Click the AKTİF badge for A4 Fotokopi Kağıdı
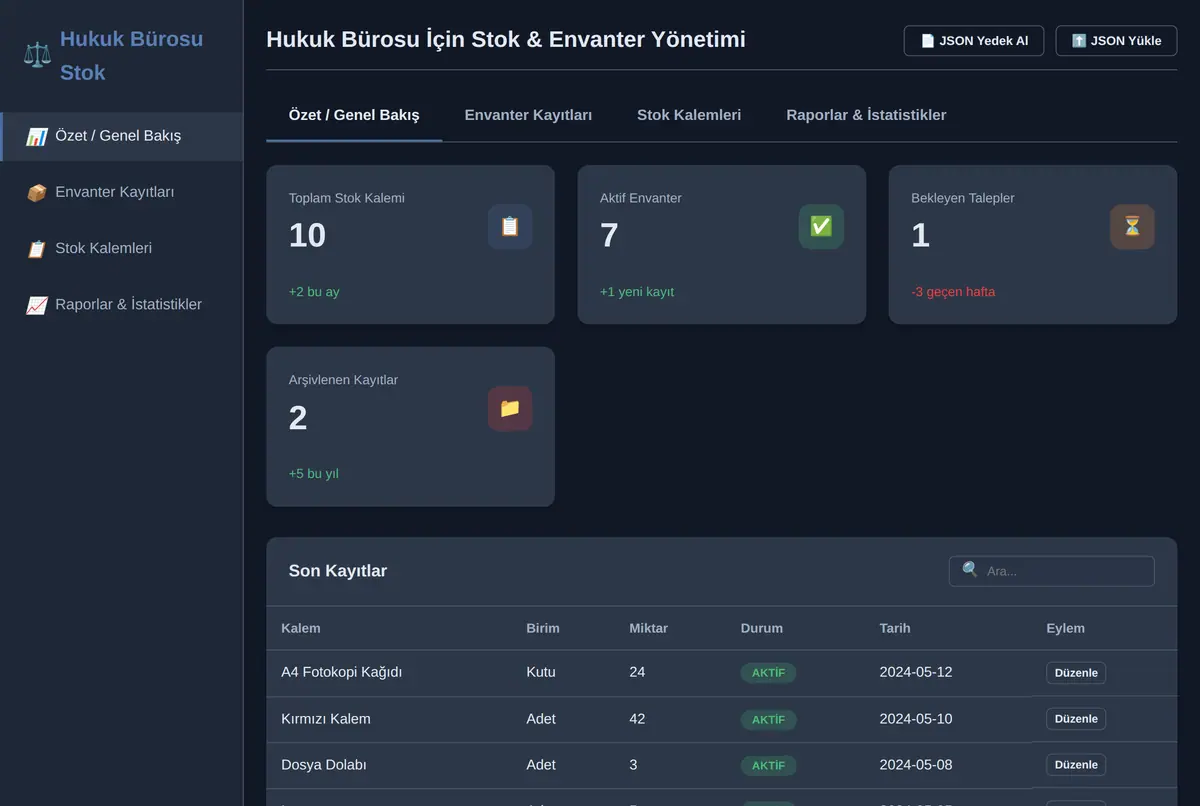This screenshot has height=806, width=1200. tap(768, 673)
